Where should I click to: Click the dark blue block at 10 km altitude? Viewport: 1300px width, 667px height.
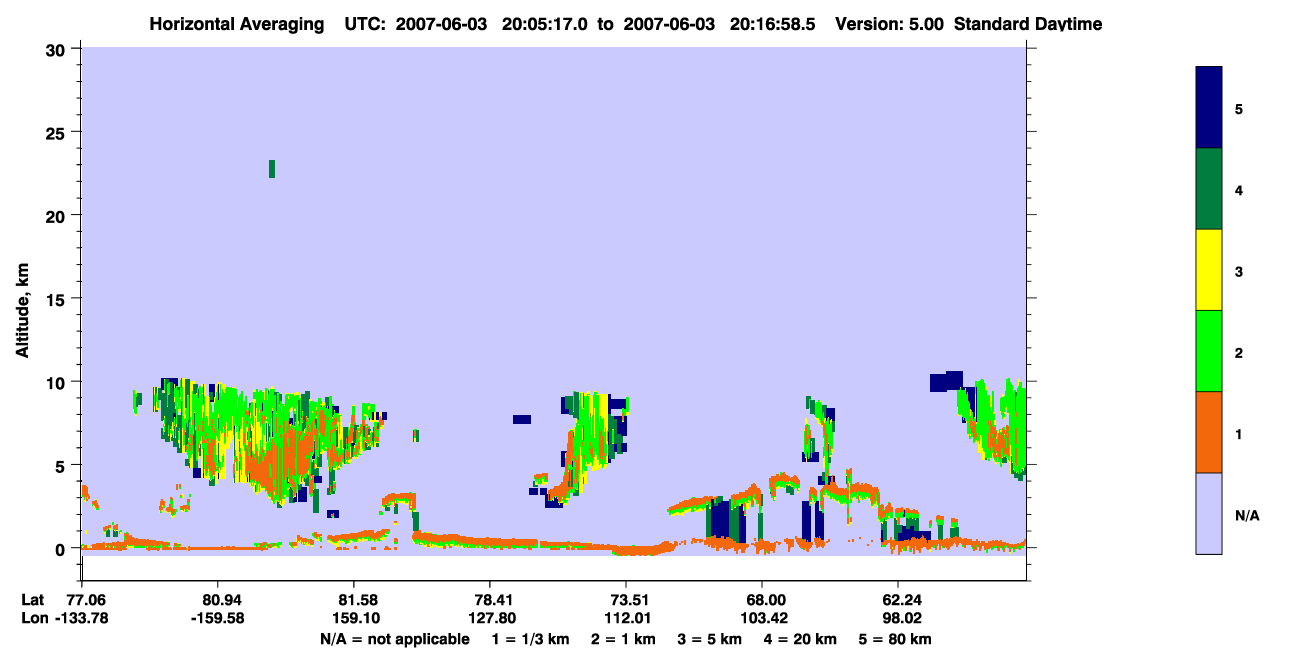click(x=946, y=381)
